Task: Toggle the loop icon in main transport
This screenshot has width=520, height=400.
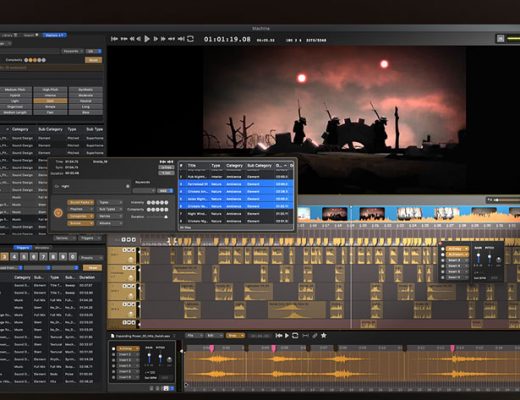Action: [190, 39]
